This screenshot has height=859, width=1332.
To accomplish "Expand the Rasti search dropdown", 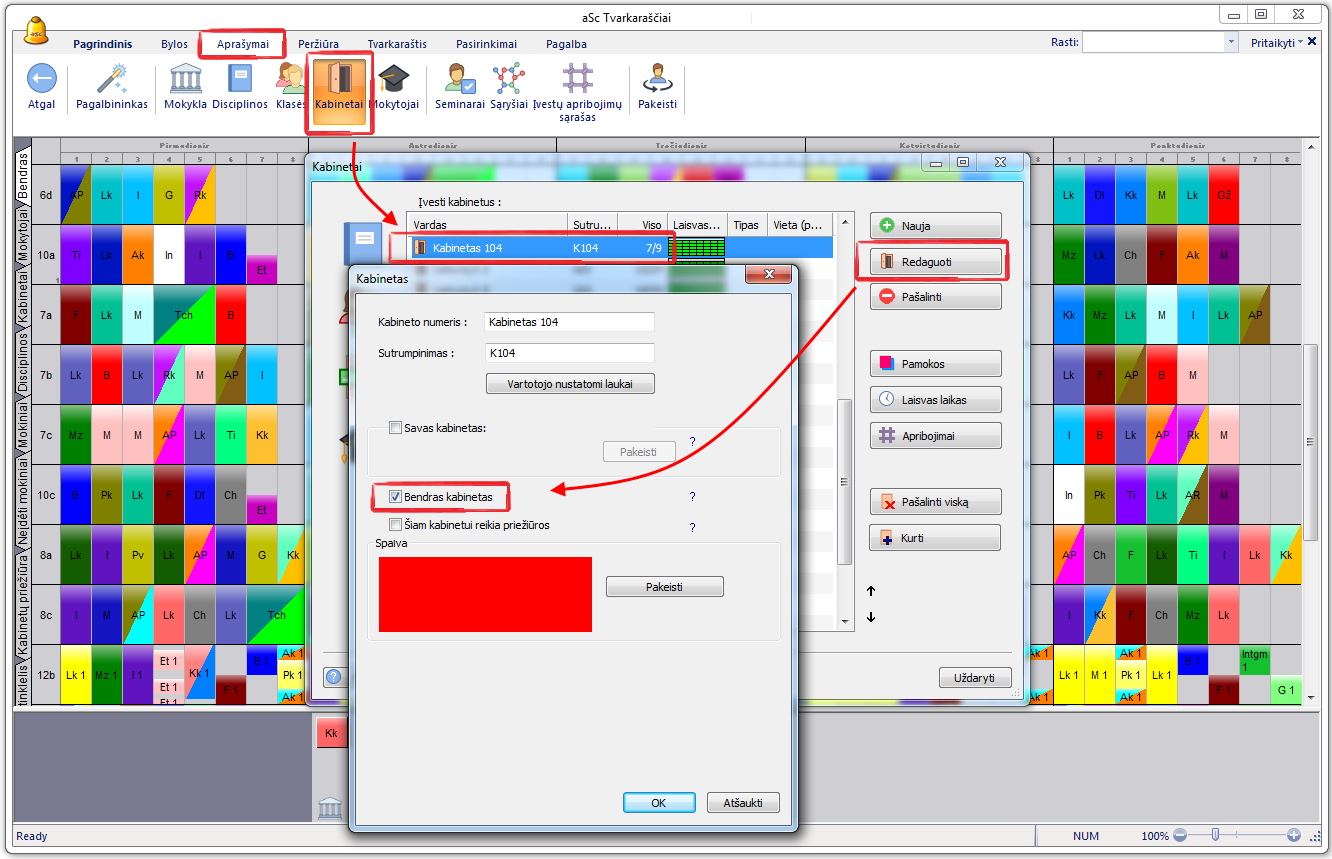I will (x=1231, y=43).
